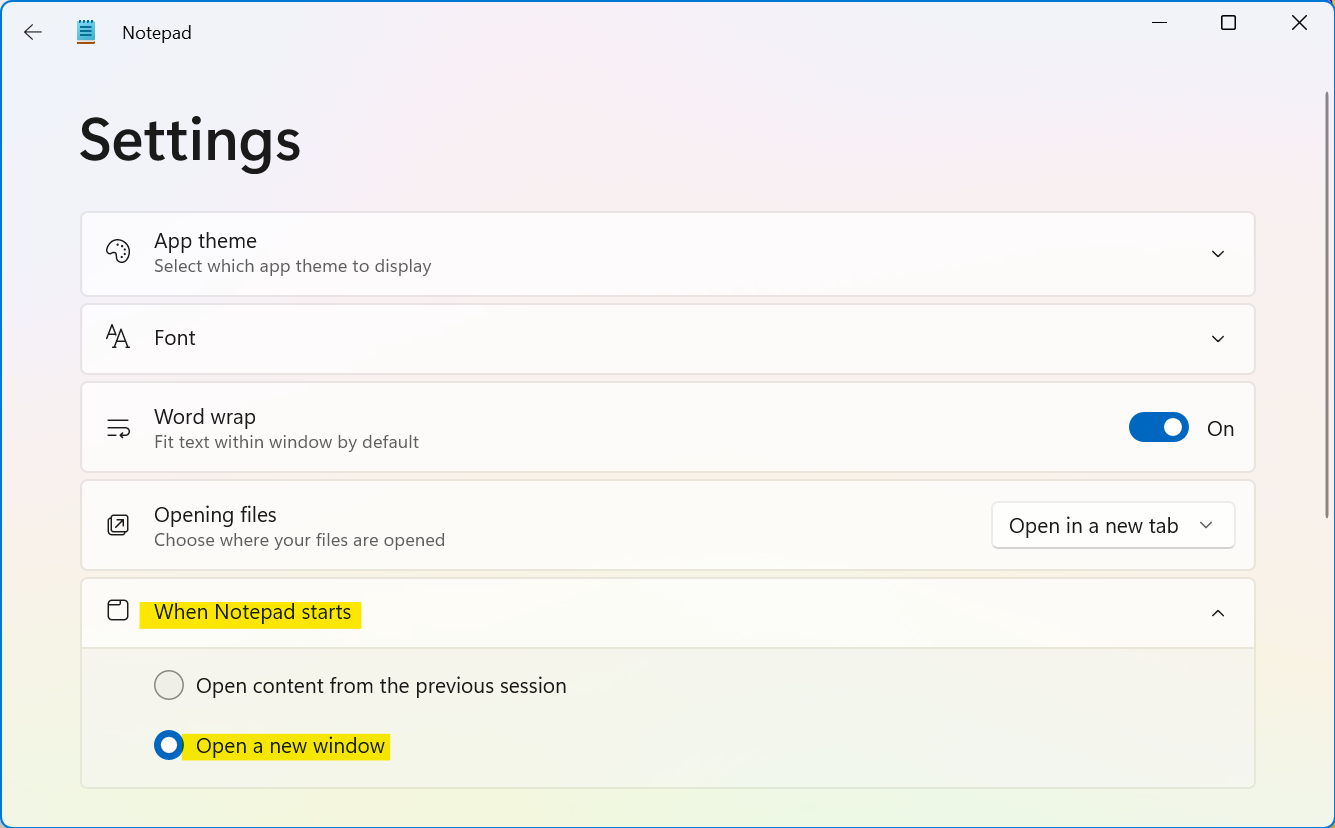
Task: Select Open content from the previous session
Action: point(169,685)
